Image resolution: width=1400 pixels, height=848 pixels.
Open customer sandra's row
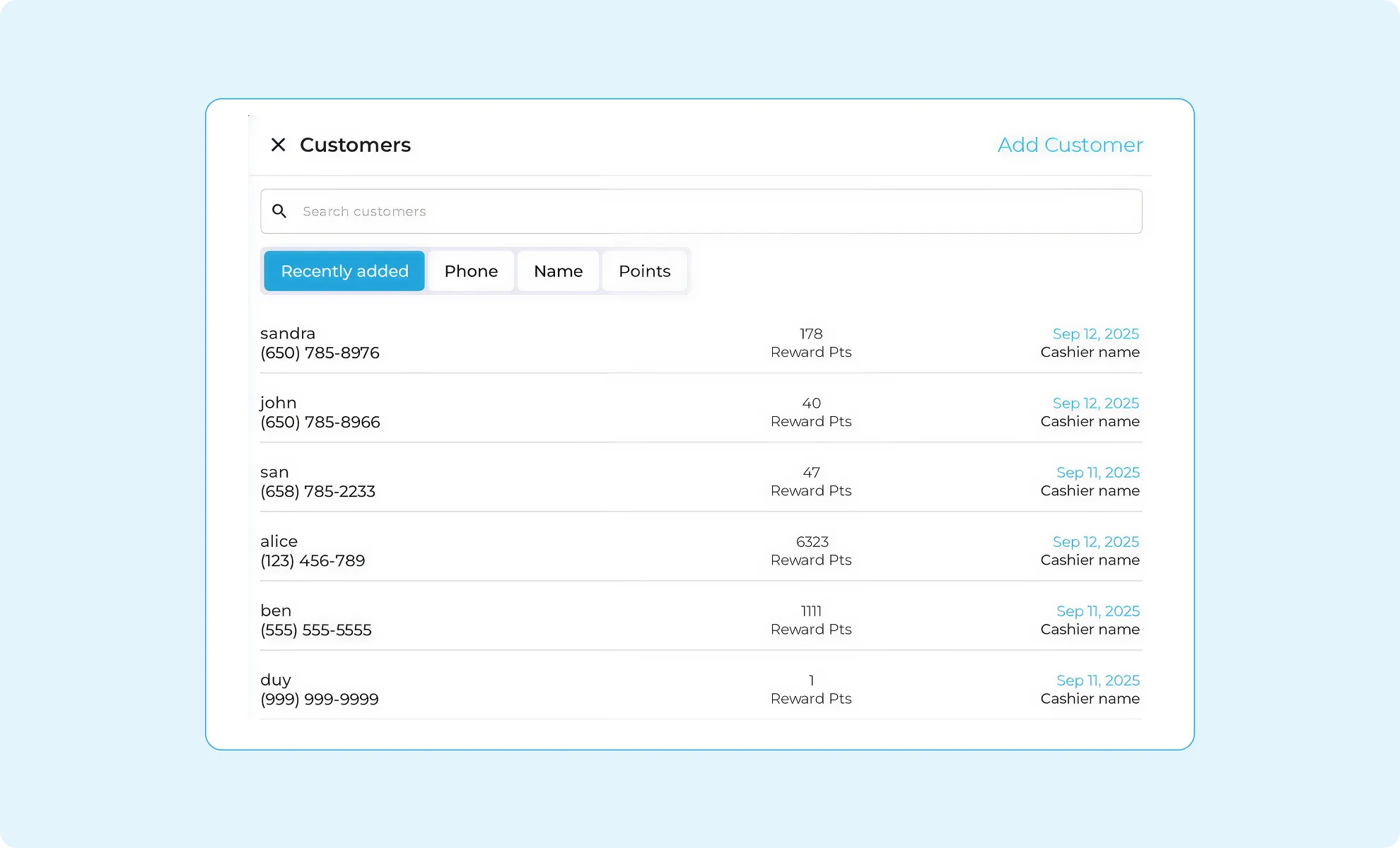pos(288,334)
